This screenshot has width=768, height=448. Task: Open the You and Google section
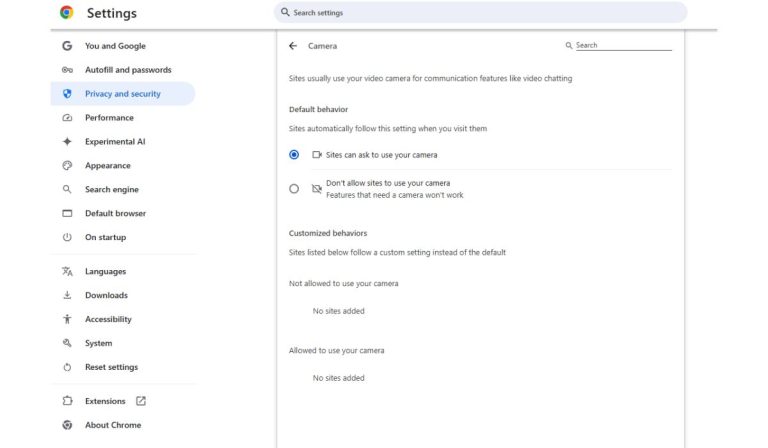pyautogui.click(x=115, y=46)
